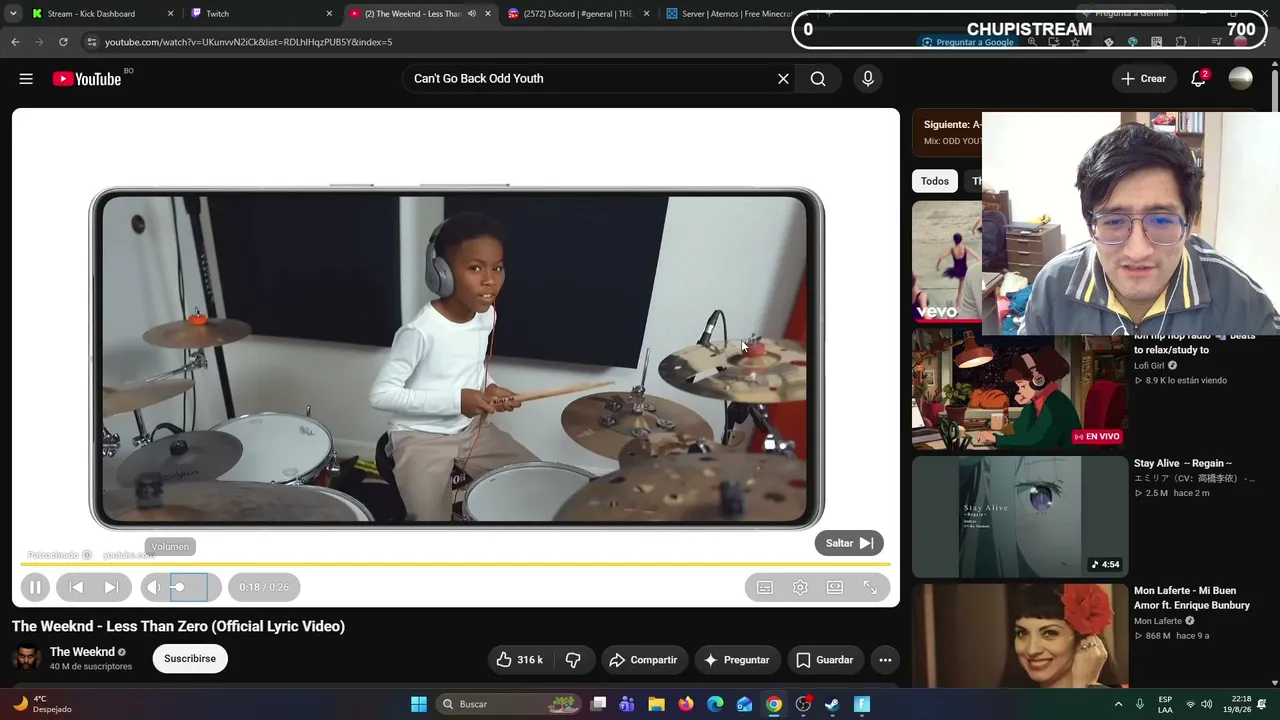Adjust the volume slider
Viewport: 1280px width, 720px height.
(x=189, y=587)
